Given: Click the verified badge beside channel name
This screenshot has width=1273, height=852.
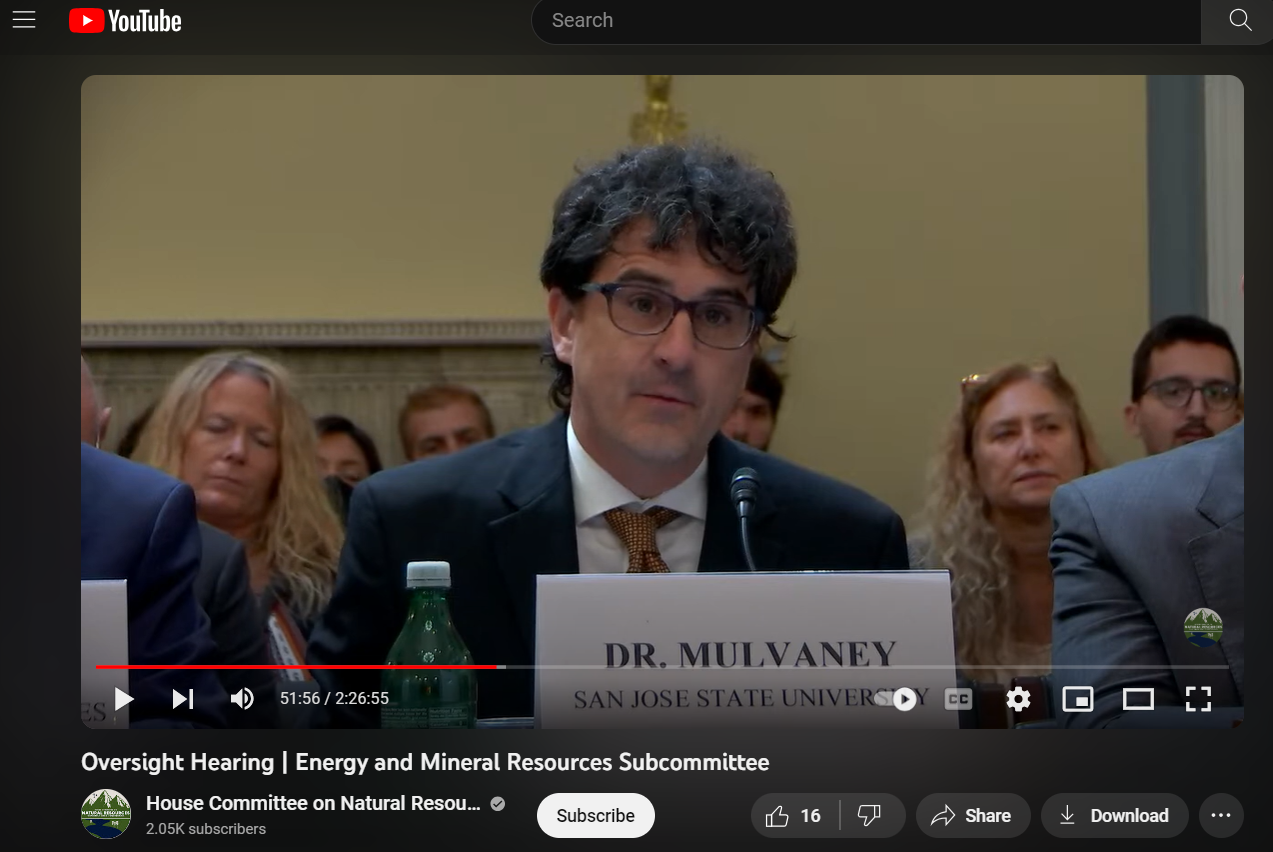Looking at the screenshot, I should [x=498, y=804].
